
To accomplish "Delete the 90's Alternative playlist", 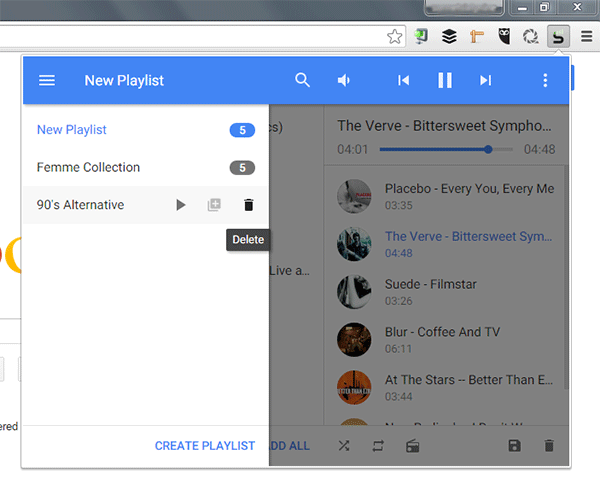I will [x=248, y=205].
